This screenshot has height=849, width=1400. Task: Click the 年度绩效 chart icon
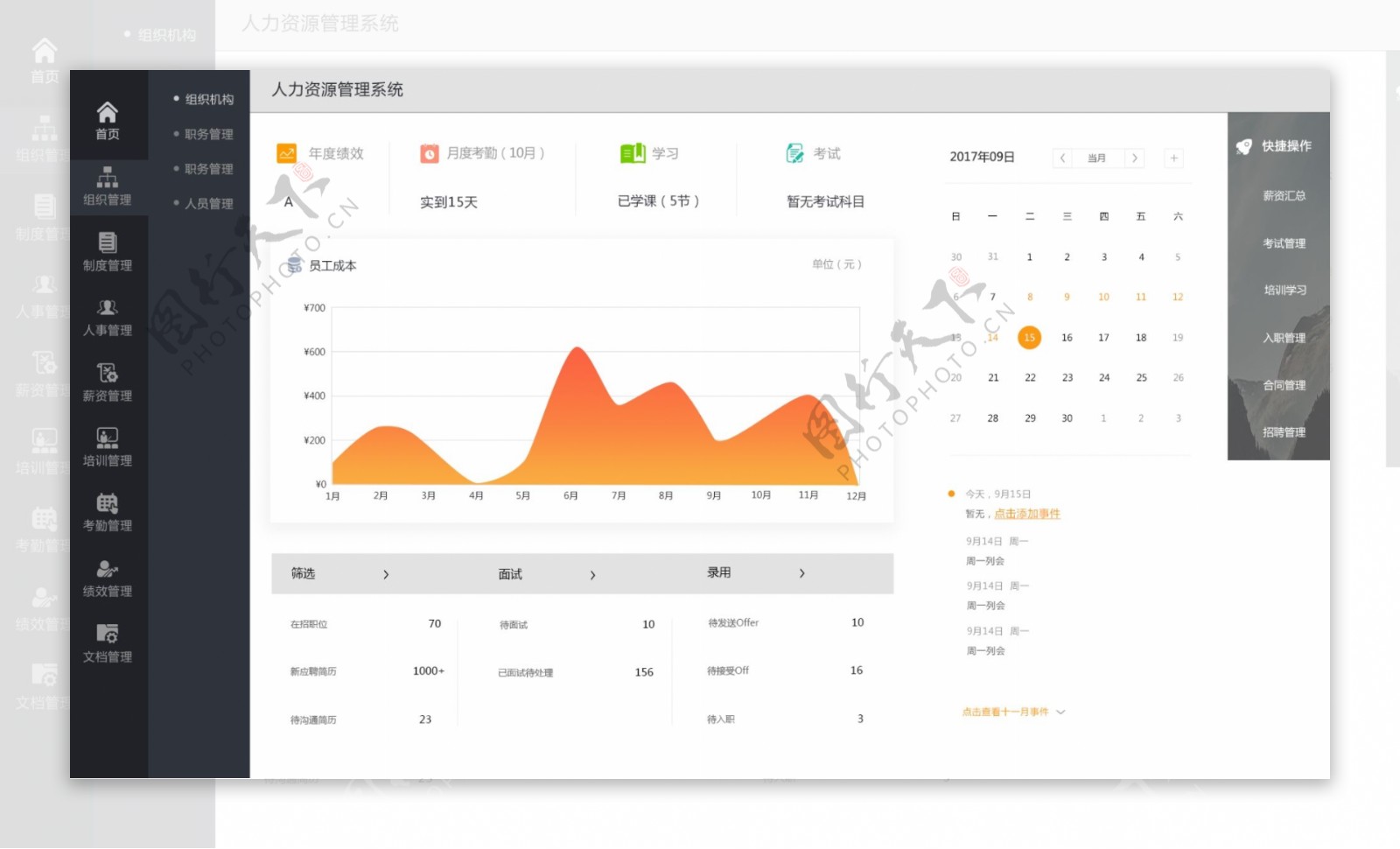coord(286,153)
